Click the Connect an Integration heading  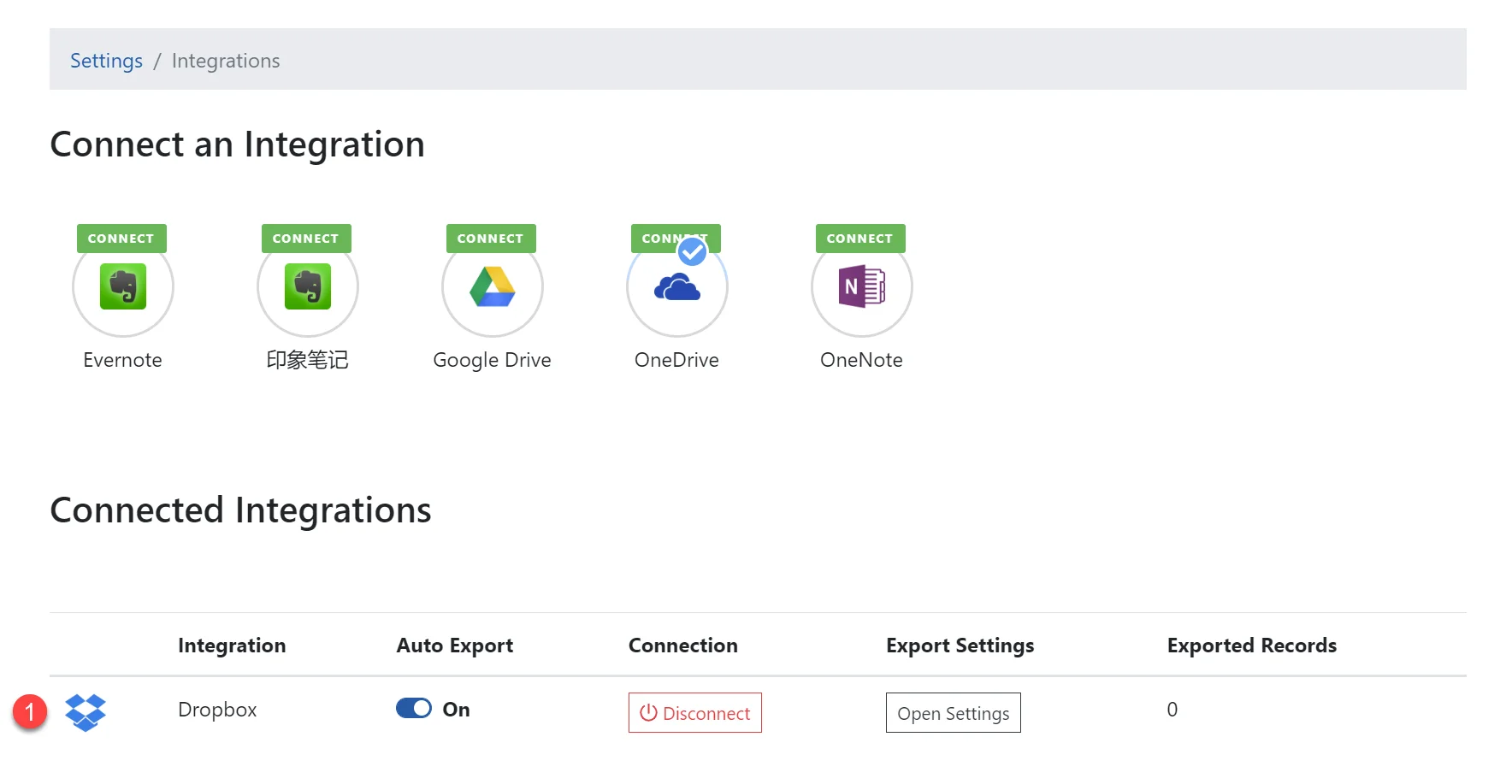coord(238,144)
